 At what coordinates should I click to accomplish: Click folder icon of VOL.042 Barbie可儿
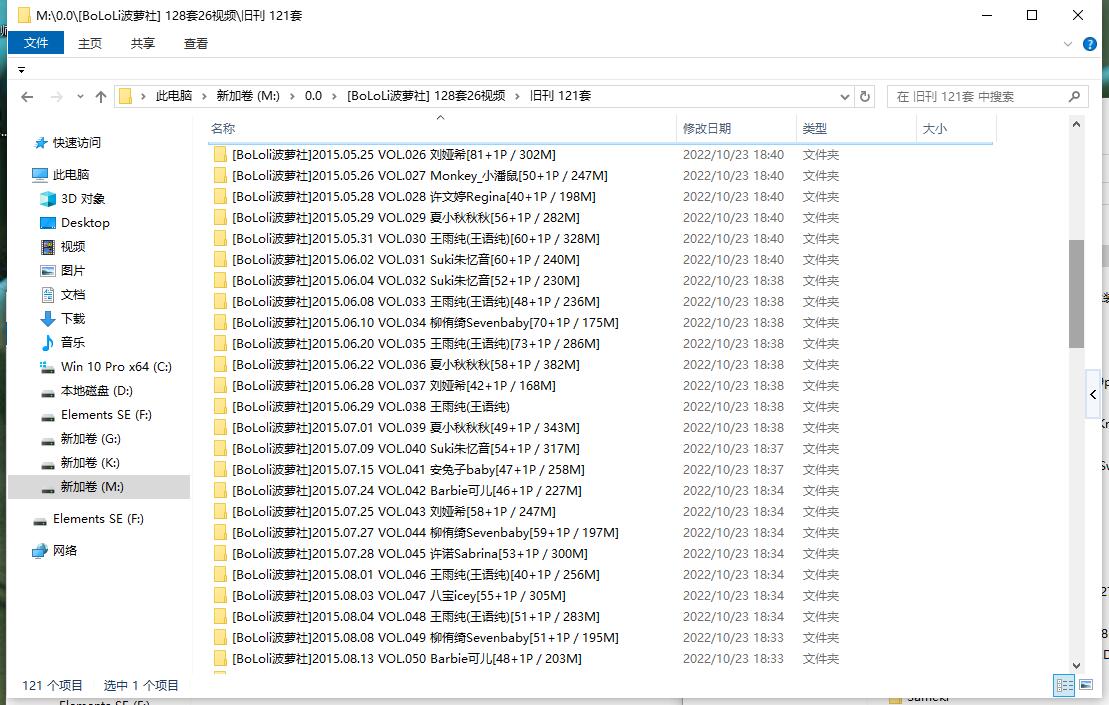[220, 491]
